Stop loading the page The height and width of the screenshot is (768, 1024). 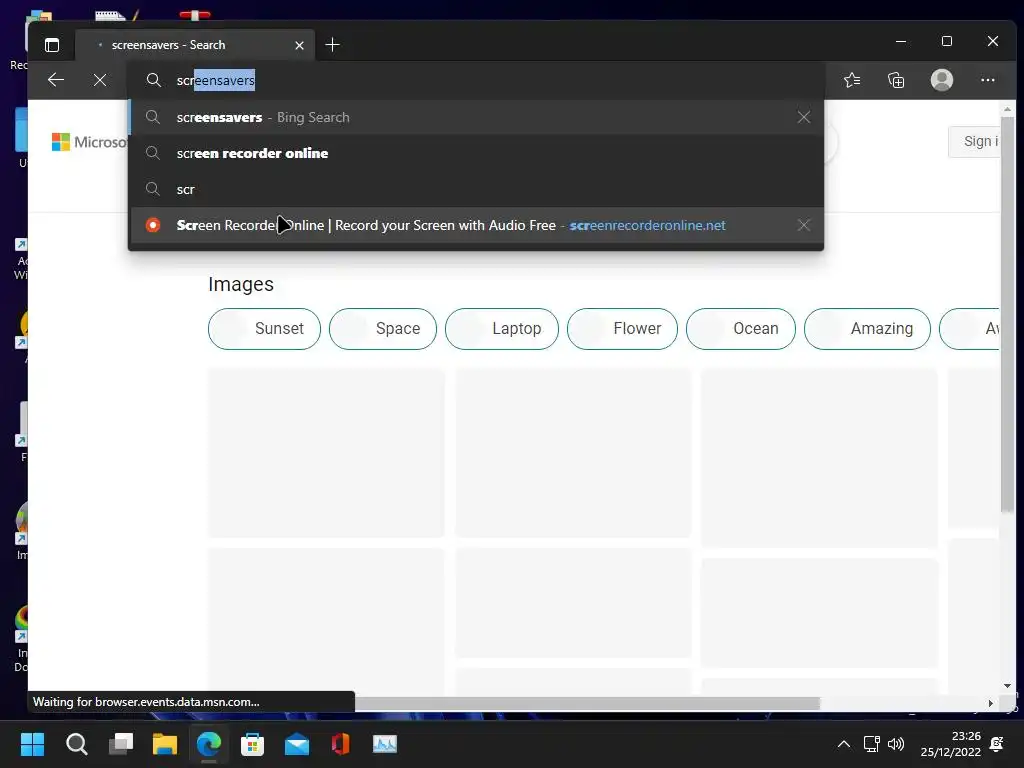100,80
